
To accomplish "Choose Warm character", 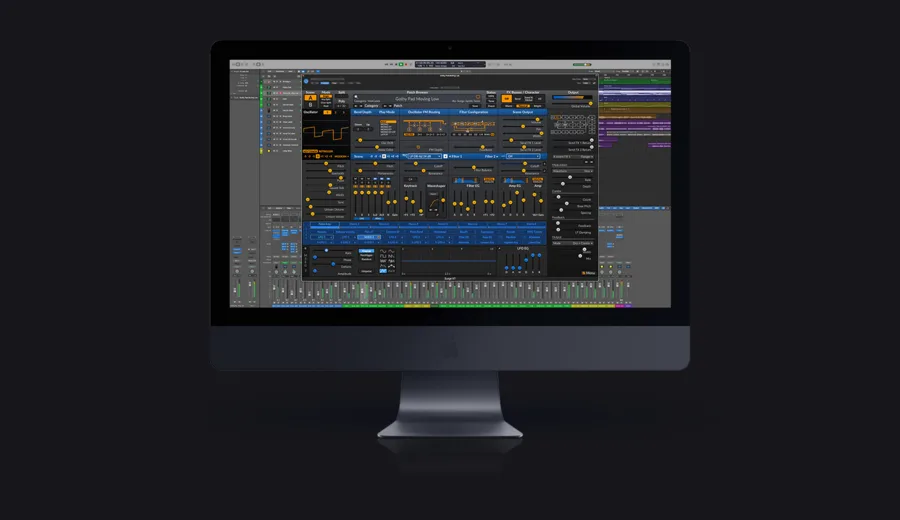I will 508,106.
